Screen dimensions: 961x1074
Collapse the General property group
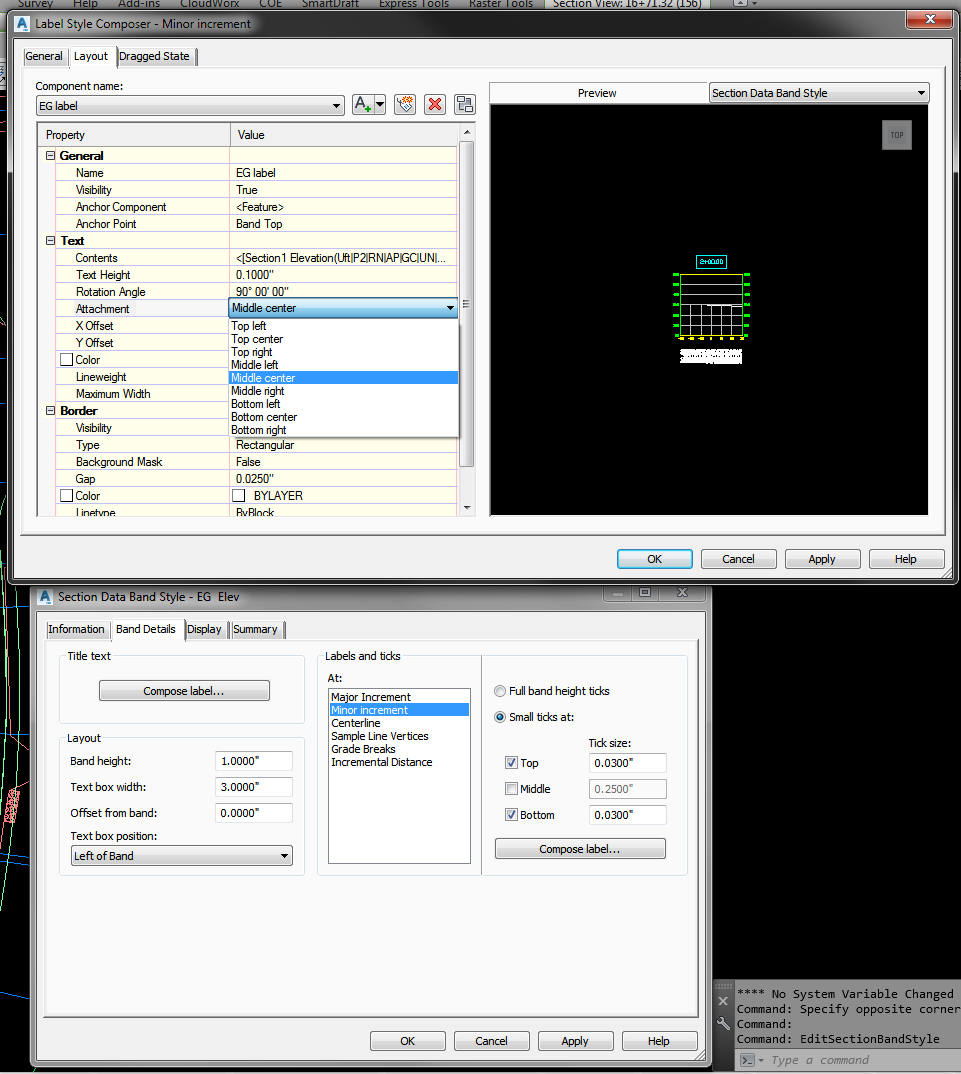pos(51,156)
